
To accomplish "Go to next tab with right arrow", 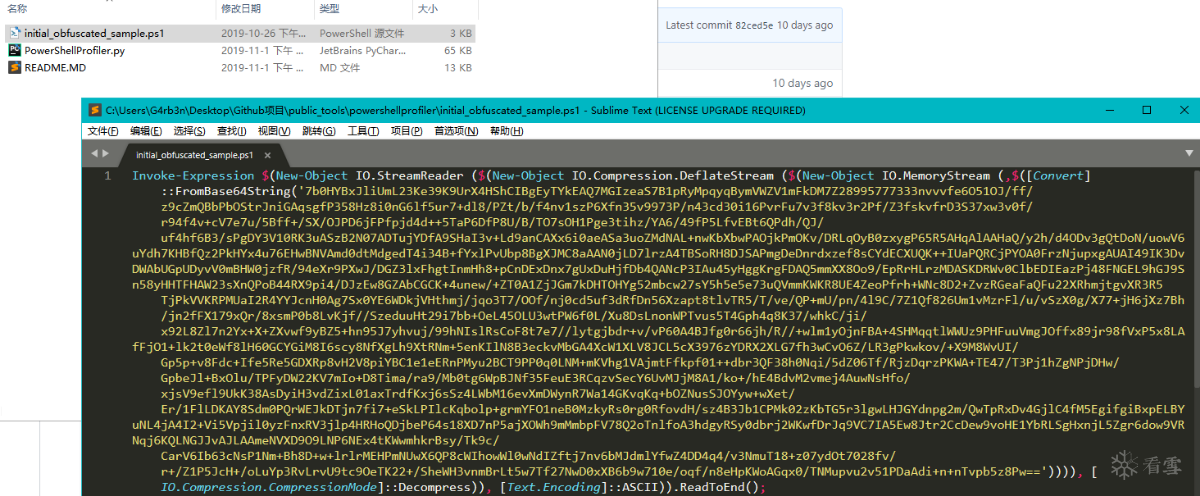I will pyautogui.click(x=106, y=154).
